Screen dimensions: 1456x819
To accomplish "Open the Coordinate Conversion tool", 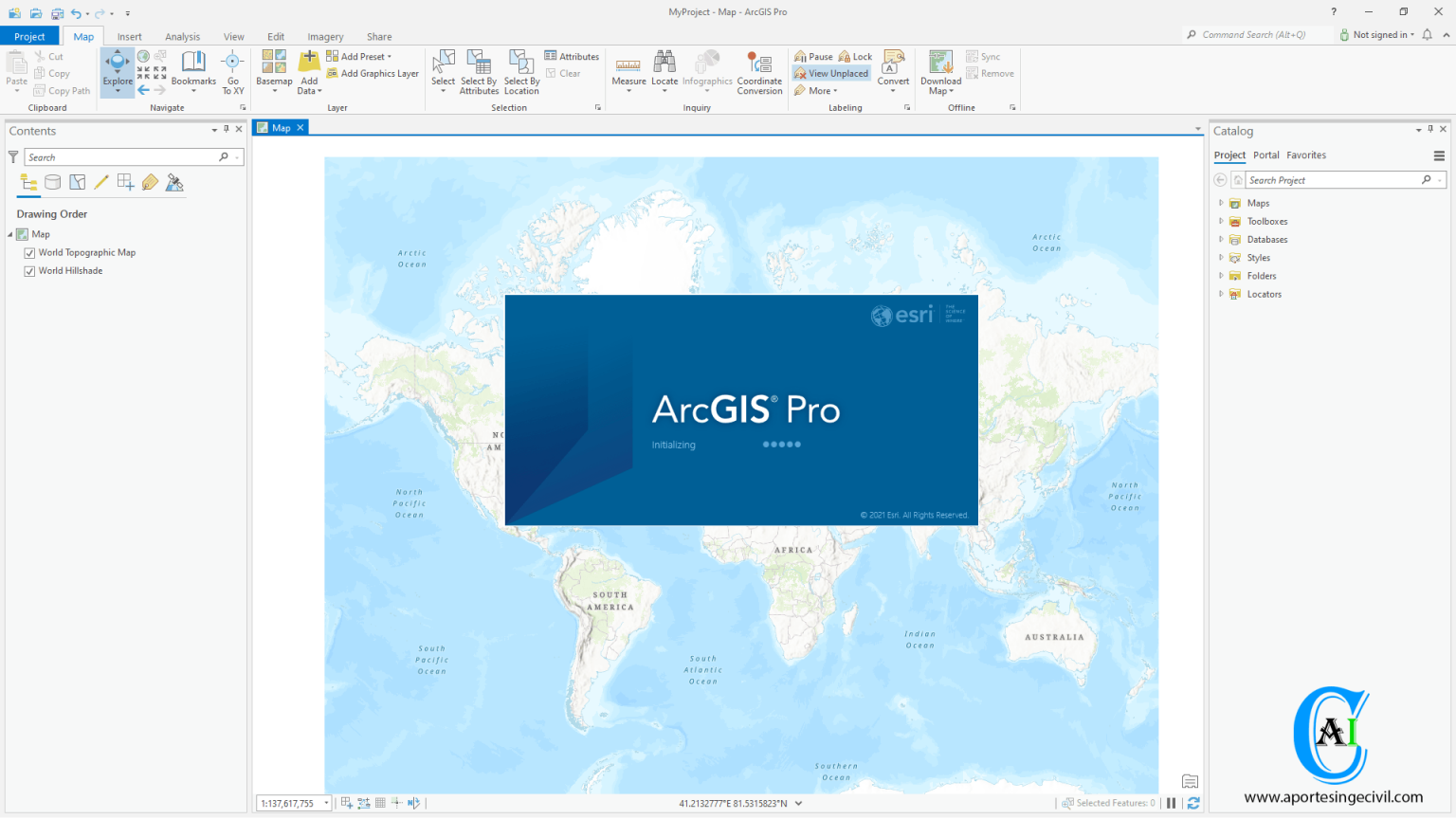I will (x=759, y=71).
